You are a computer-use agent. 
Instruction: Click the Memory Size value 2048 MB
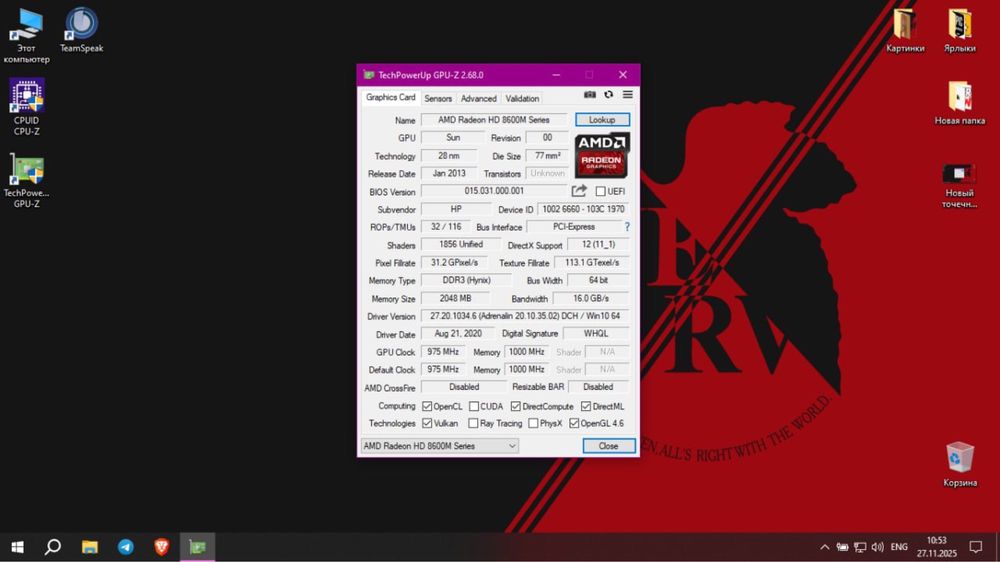coord(455,298)
